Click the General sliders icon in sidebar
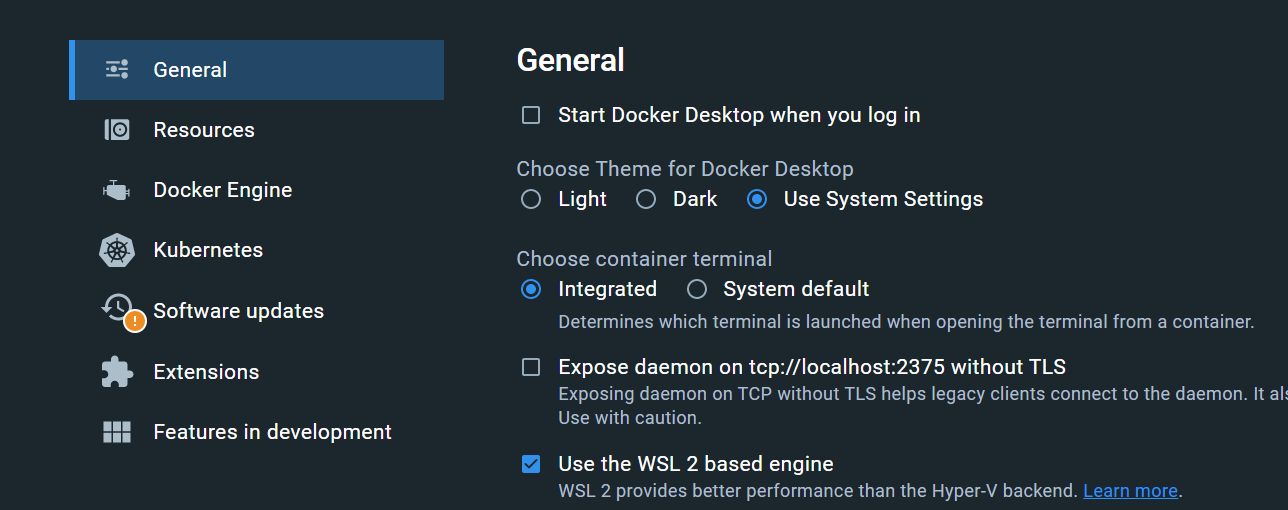The width and height of the screenshot is (1288, 510). [117, 70]
